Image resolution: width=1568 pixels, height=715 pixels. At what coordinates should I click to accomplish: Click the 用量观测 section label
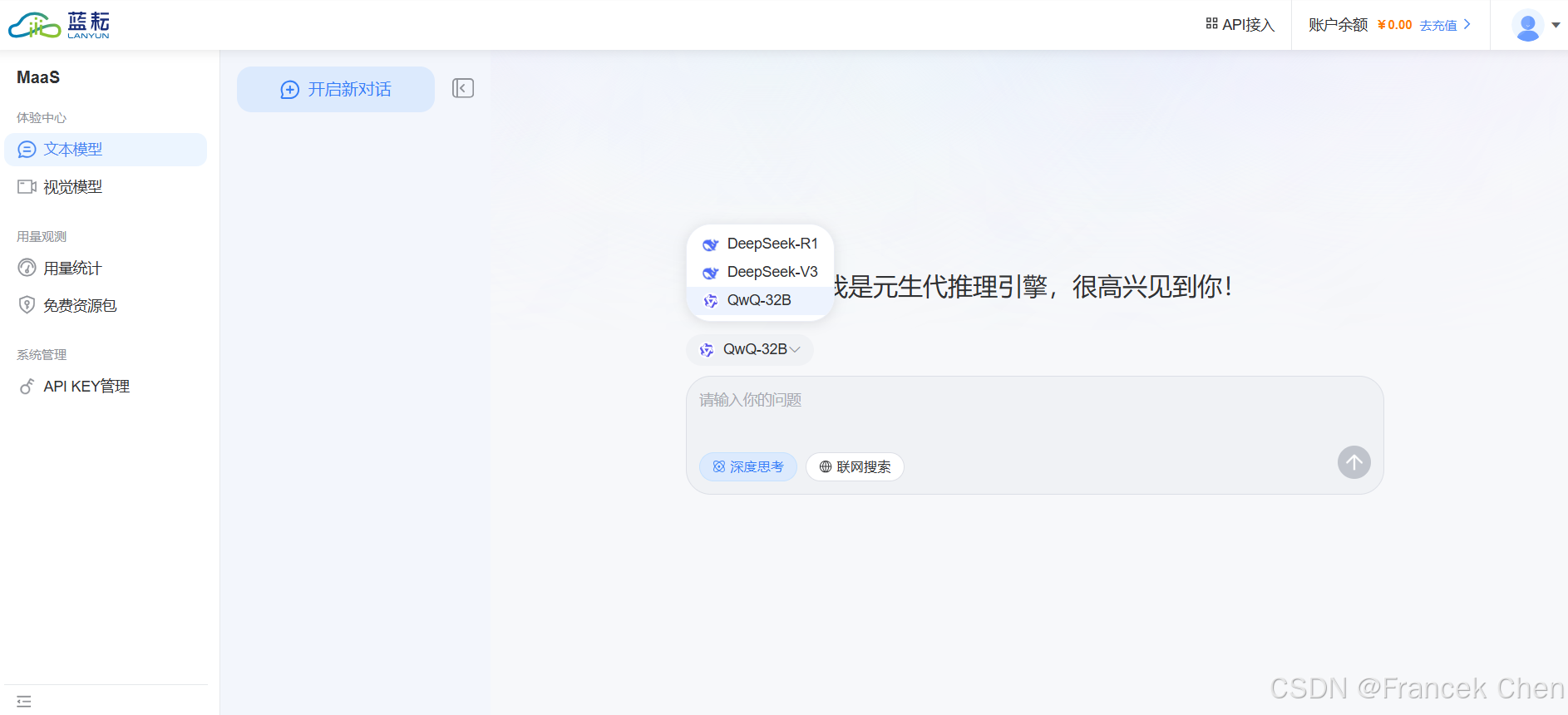pyautogui.click(x=42, y=237)
